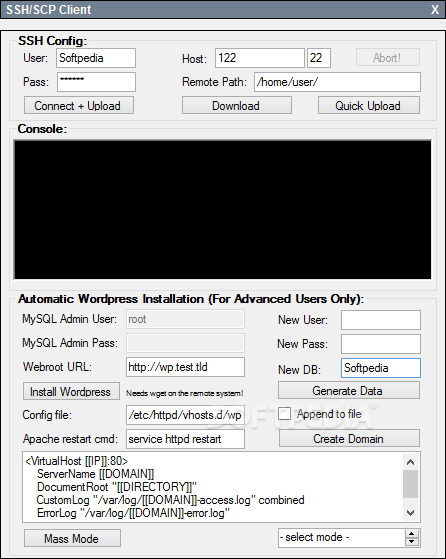Edit the Config file path field
Viewport: 446px width, 559px height.
tap(185, 415)
